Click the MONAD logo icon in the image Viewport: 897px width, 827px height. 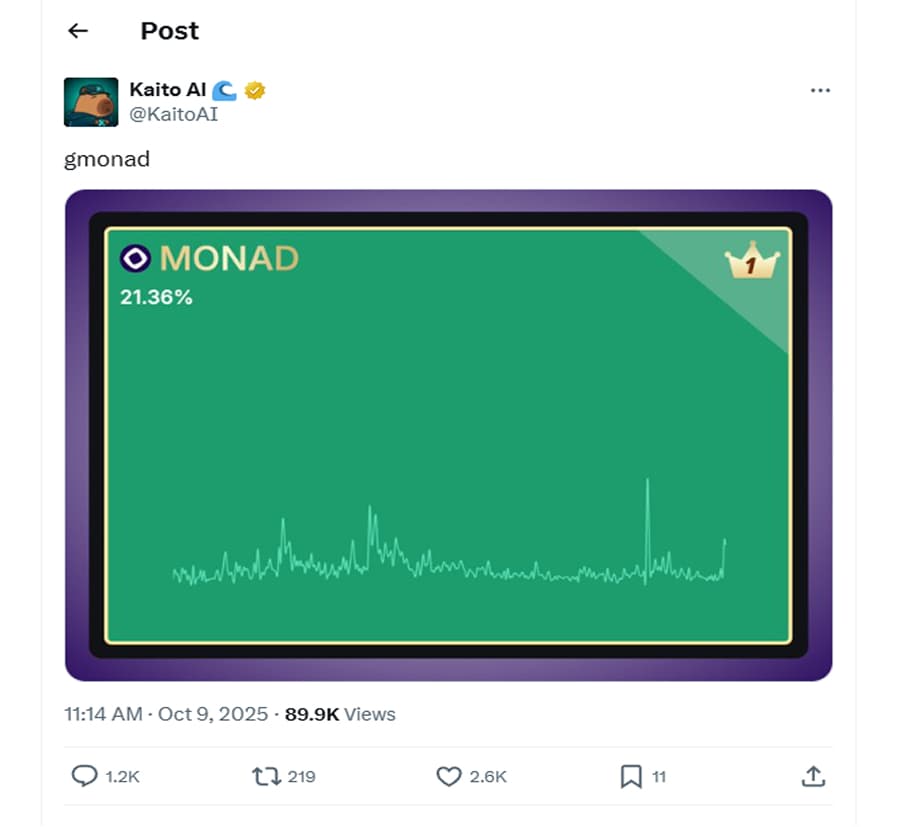coord(135,259)
